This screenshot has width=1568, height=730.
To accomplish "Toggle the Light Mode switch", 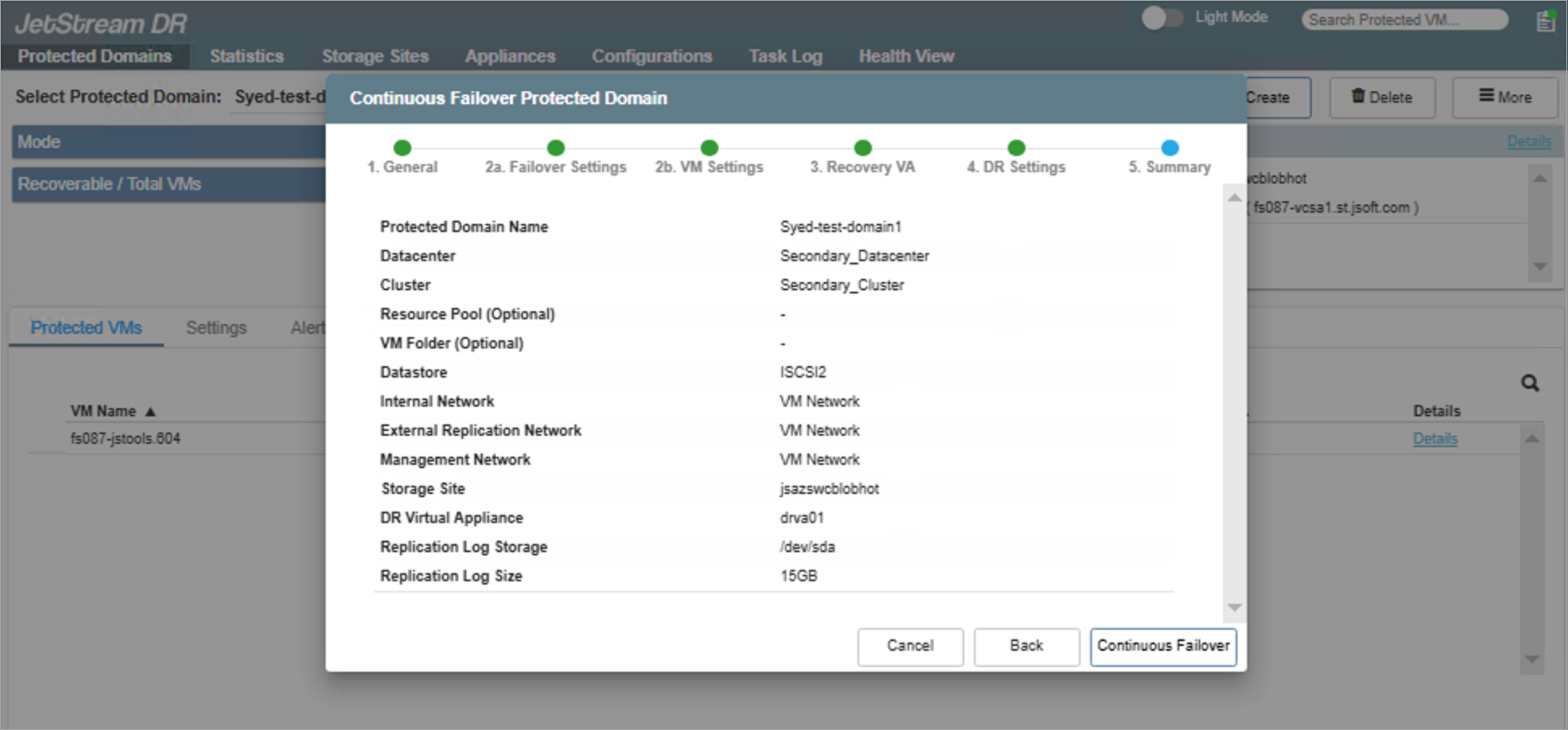I will 1160,18.
